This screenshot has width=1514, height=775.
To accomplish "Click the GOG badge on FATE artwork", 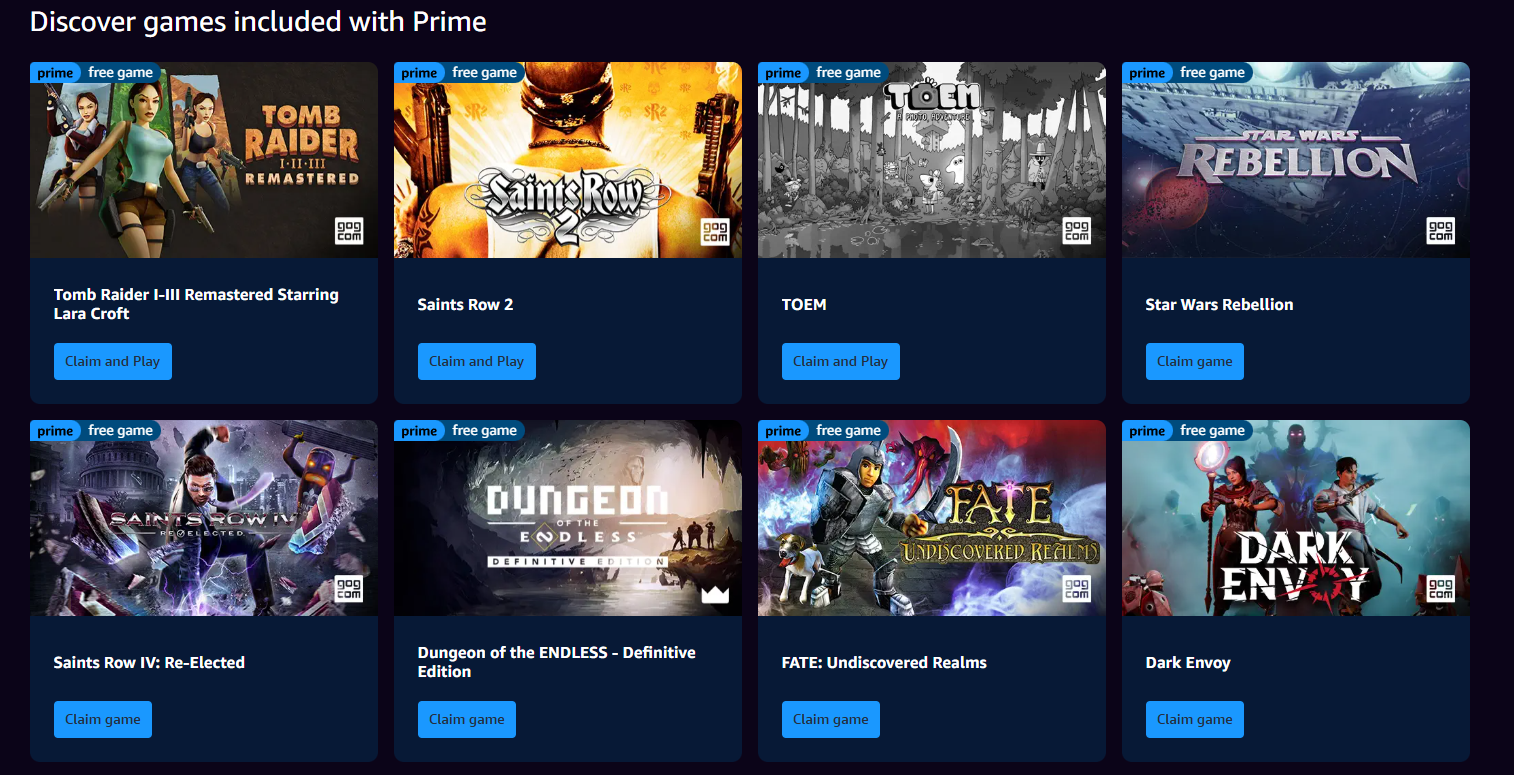I will coord(1077,589).
